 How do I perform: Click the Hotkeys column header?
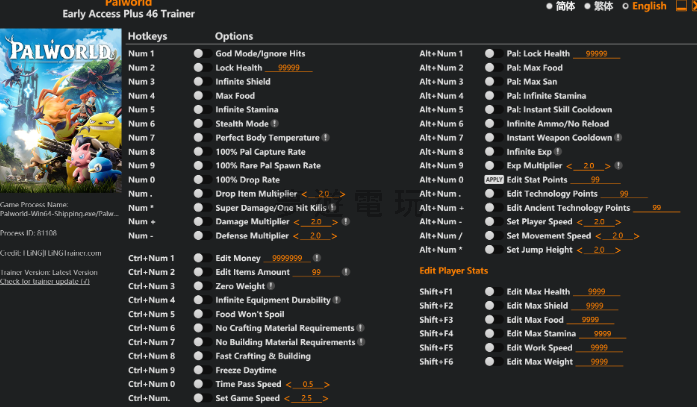148,36
